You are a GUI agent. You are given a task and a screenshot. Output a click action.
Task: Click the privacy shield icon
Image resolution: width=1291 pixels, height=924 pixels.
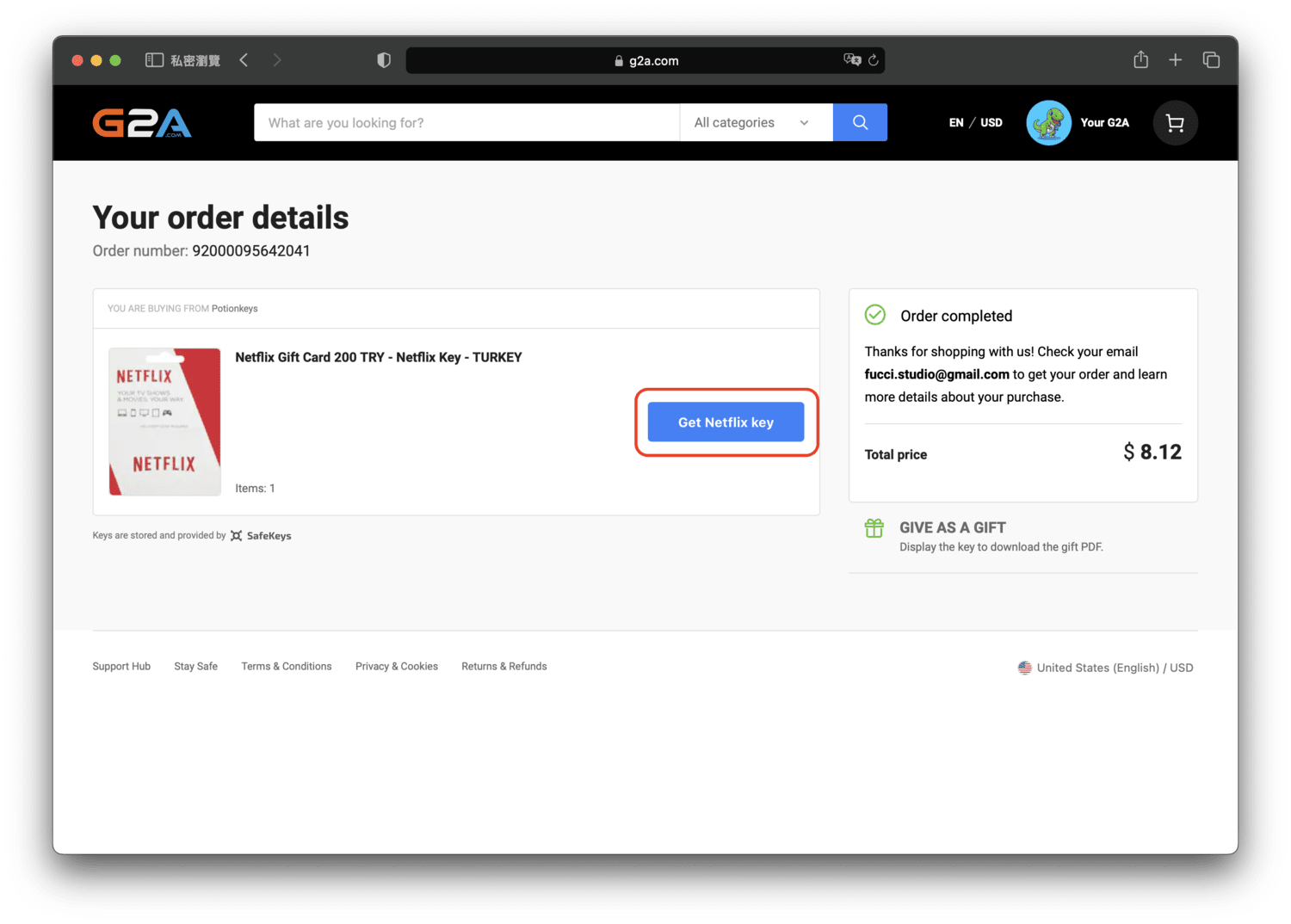click(384, 60)
